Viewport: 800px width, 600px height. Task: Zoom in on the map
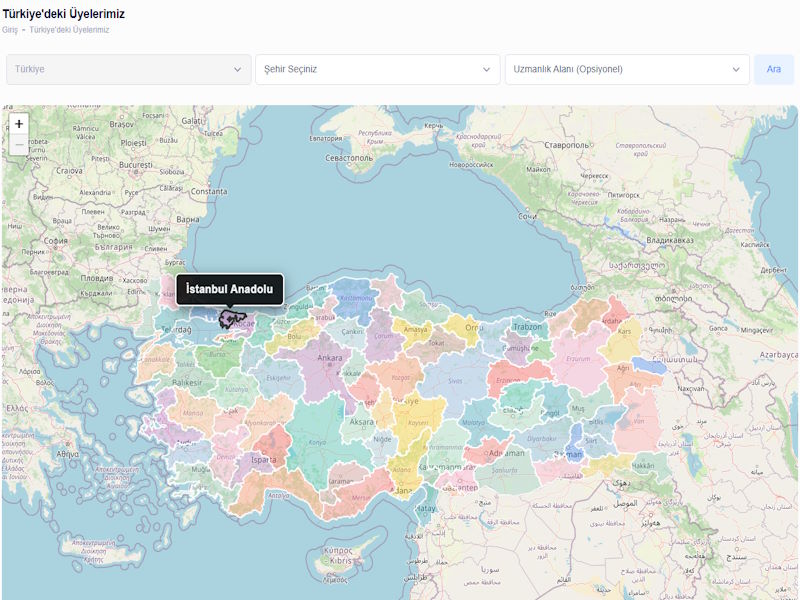(x=19, y=124)
